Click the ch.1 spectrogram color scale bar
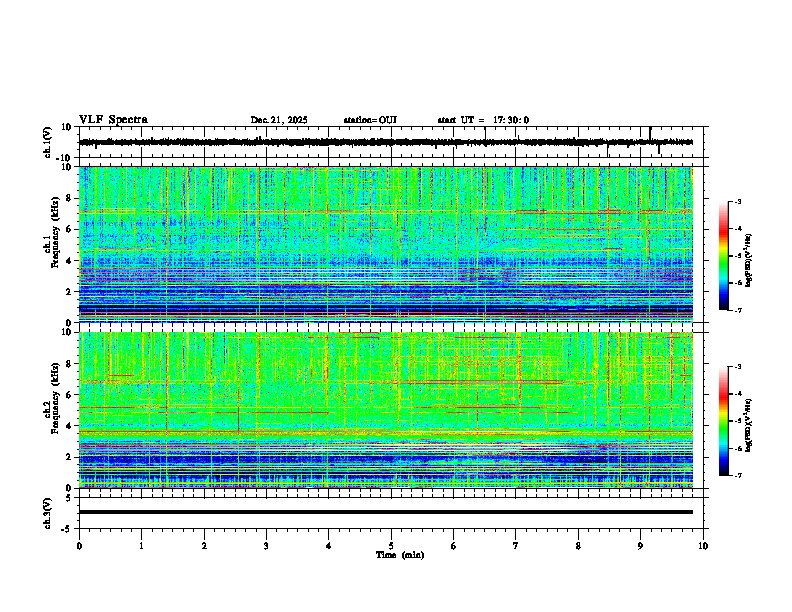This screenshot has height=612, width=792. tap(724, 256)
